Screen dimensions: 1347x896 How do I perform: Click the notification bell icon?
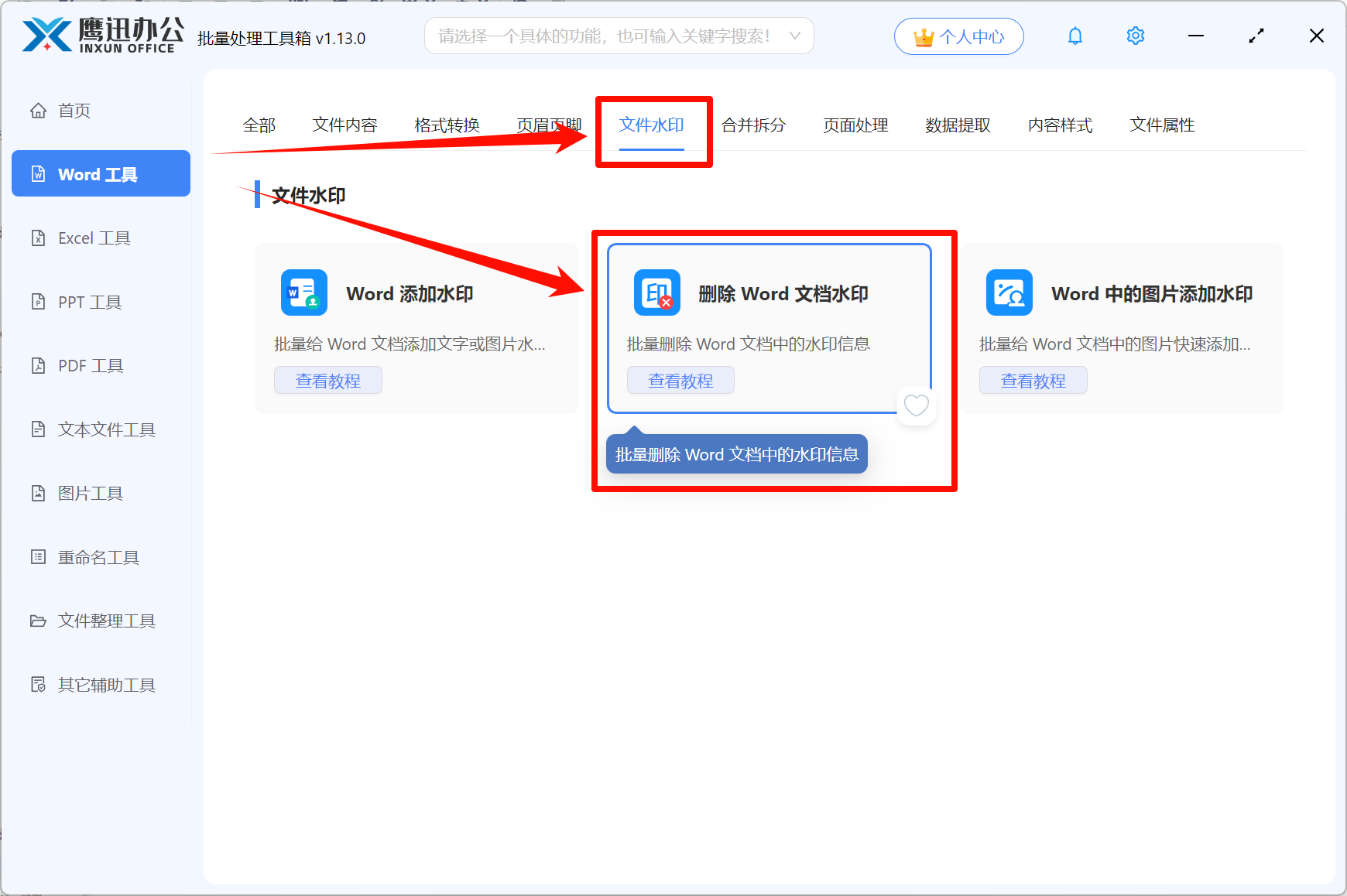pyautogui.click(x=1075, y=36)
